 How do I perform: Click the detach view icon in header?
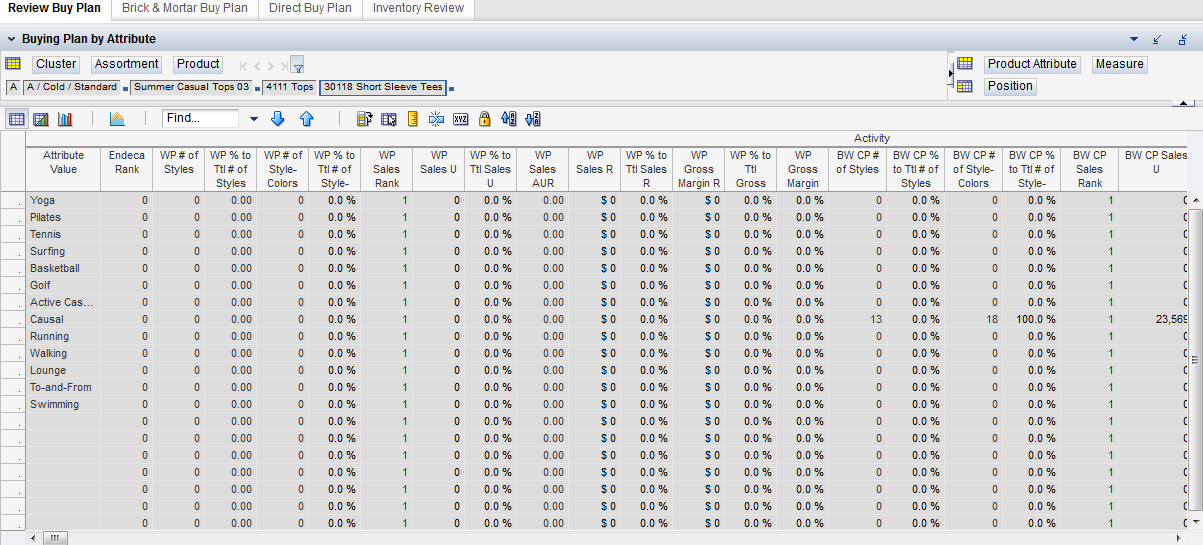(1183, 39)
